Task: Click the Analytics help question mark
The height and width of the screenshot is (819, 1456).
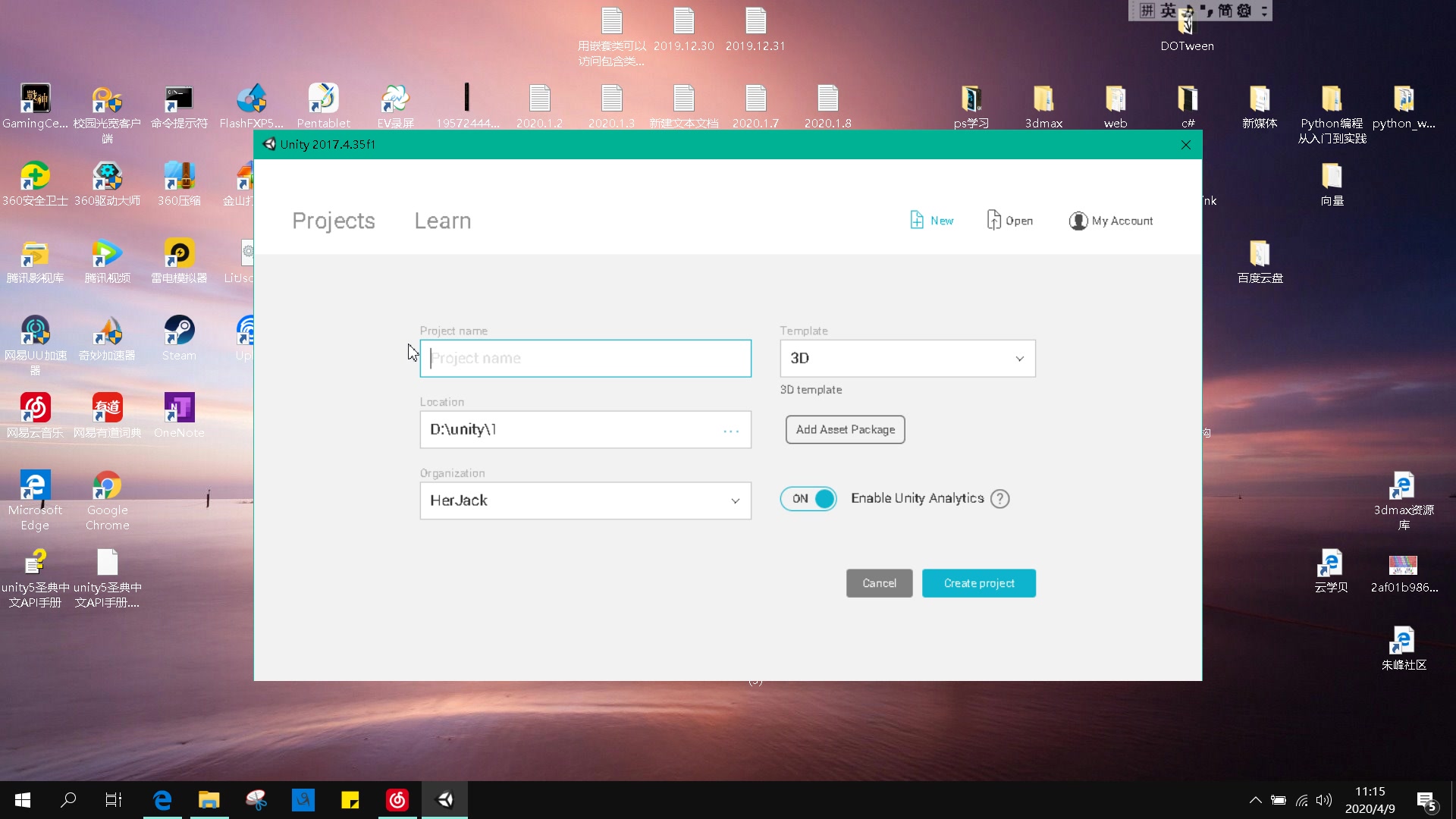Action: pos(1000,499)
